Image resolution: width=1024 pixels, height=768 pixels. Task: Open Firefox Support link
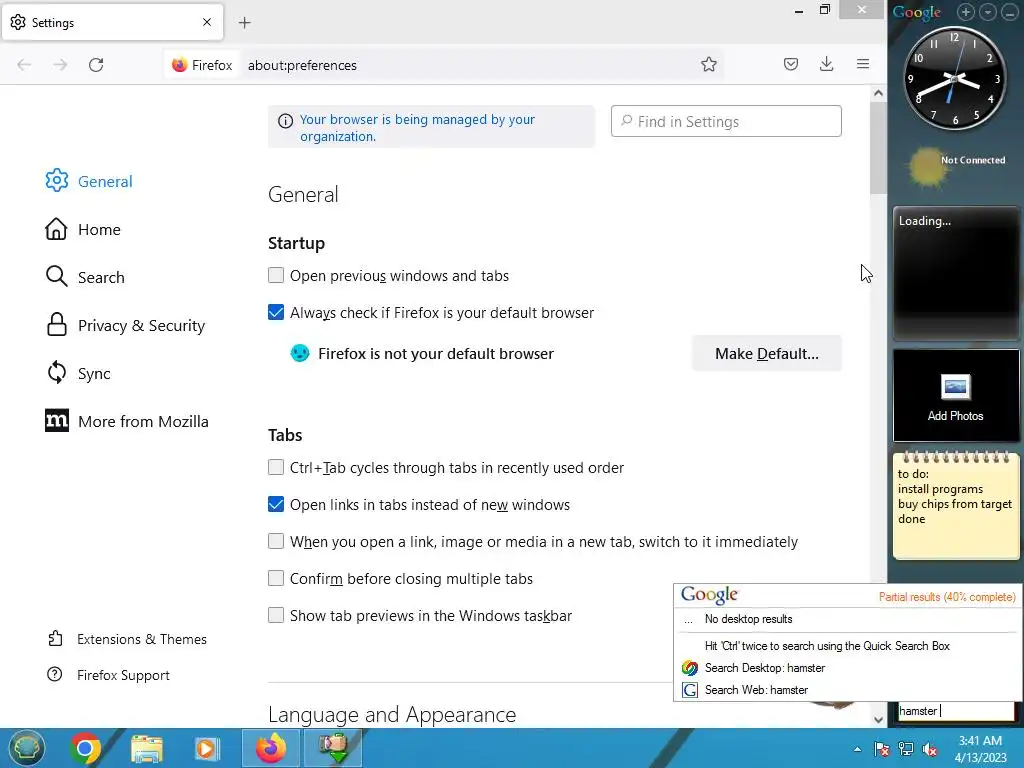coord(108,675)
